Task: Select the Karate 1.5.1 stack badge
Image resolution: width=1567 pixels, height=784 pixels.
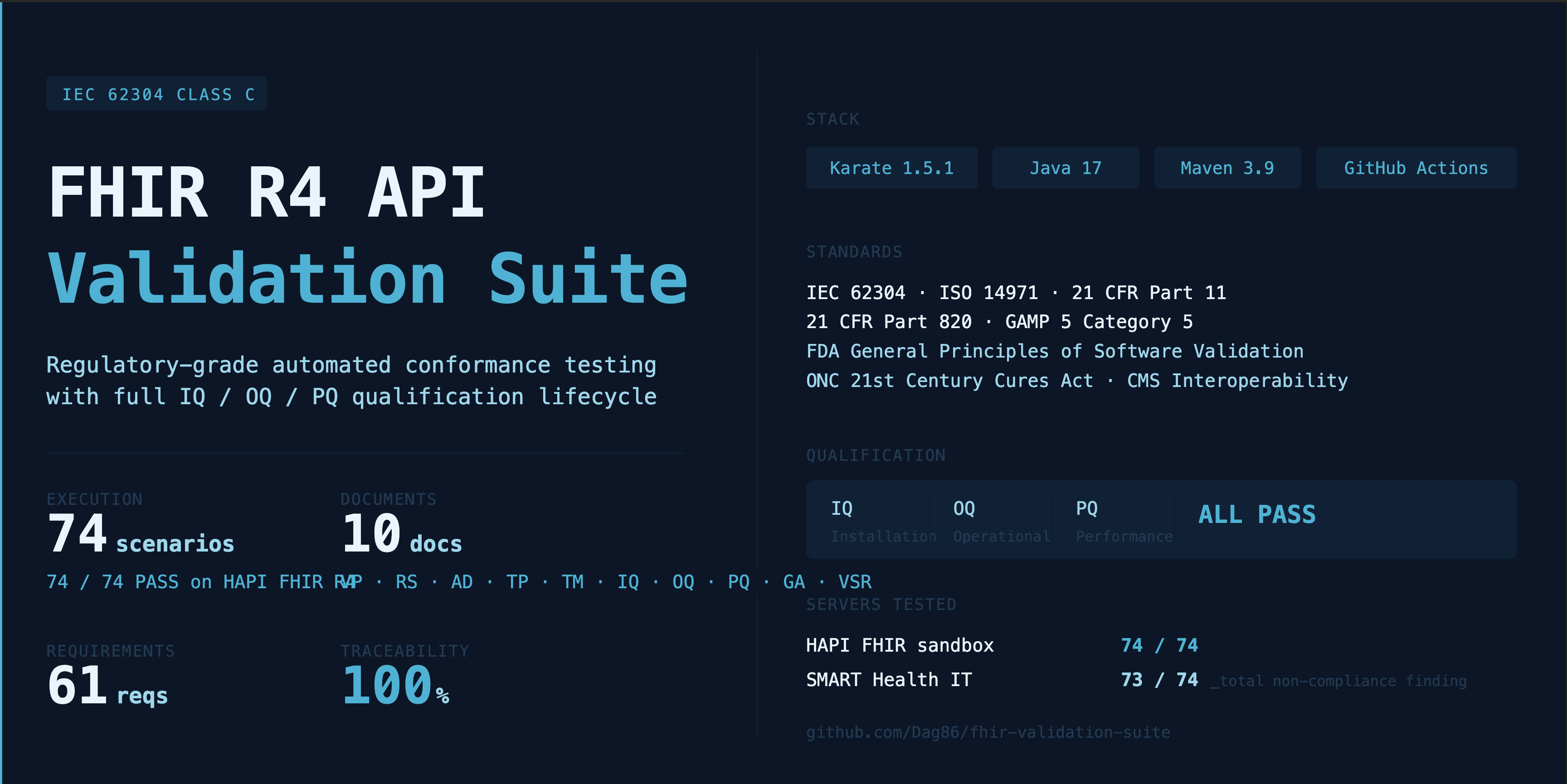Action: coord(892,168)
